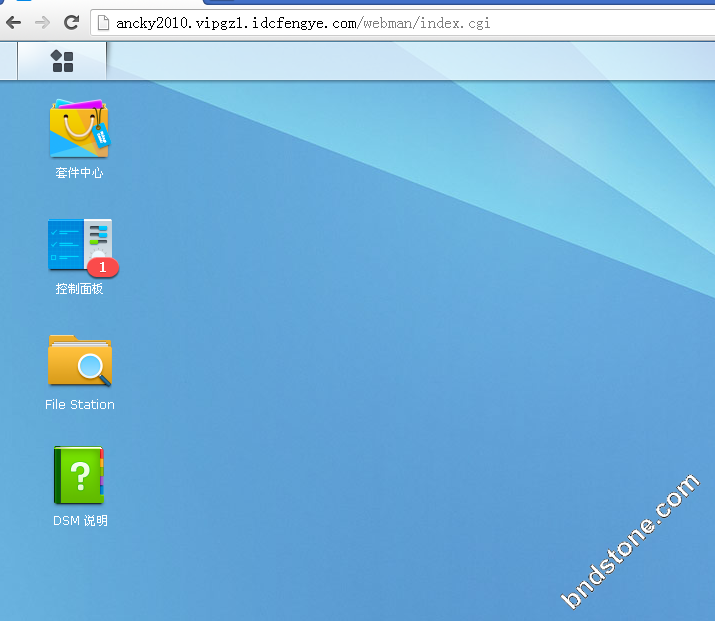Go forward with the browser forward arrow
The width and height of the screenshot is (715, 621).
(x=42, y=22)
